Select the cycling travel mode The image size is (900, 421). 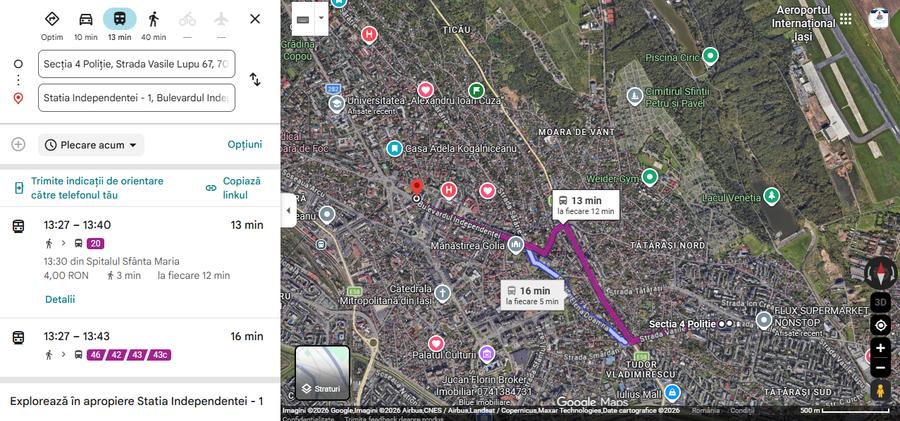pyautogui.click(x=187, y=25)
